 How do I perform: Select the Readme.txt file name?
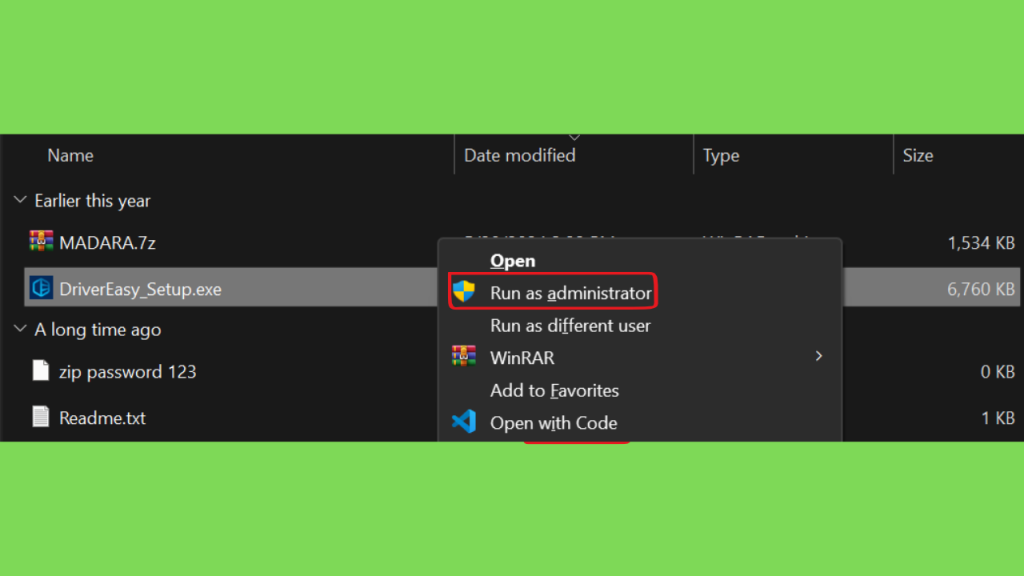(103, 418)
